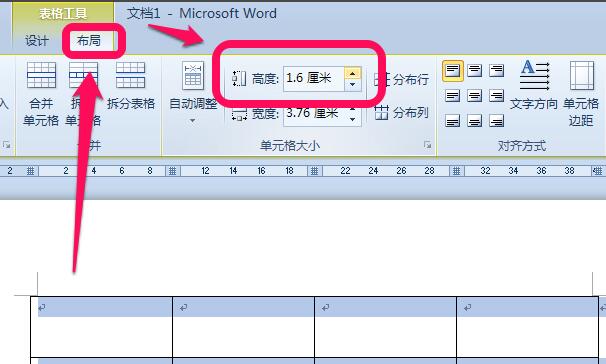This screenshot has width=606, height=364.
Task: Click Distribute Rows (分布行)
Action: click(x=402, y=80)
